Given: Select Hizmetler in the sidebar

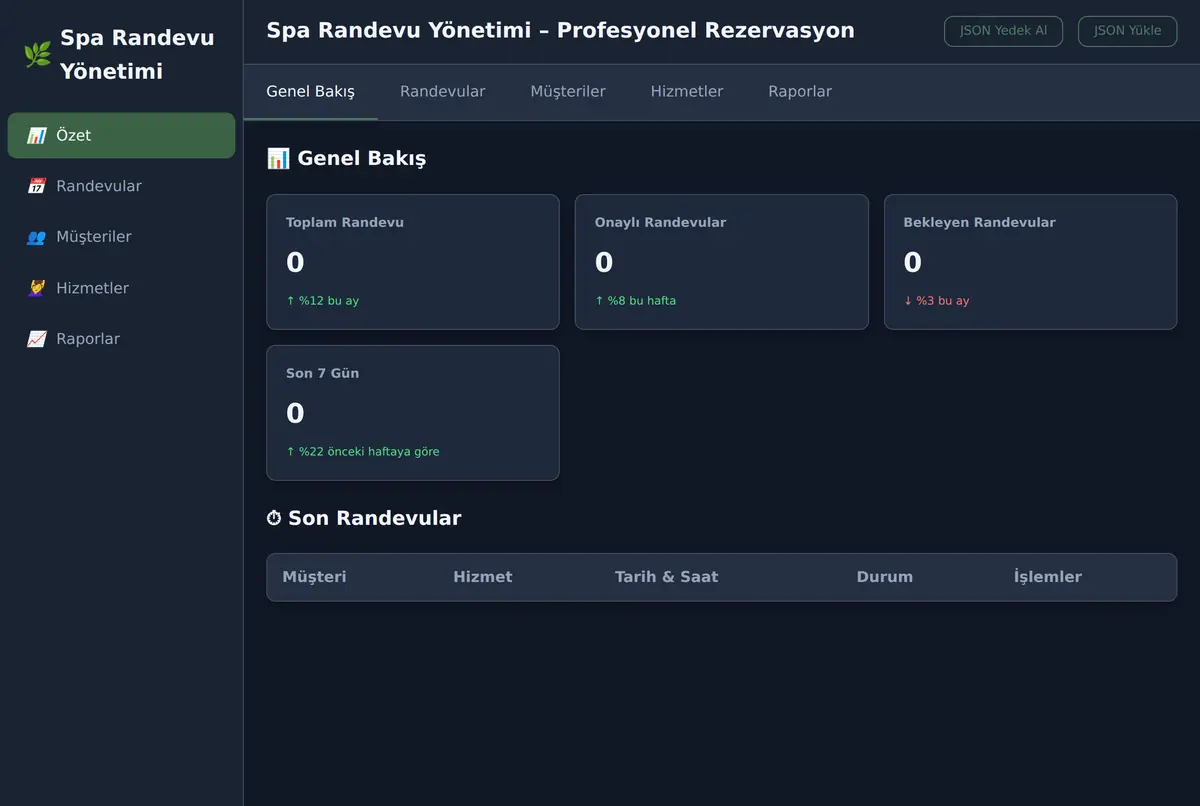Looking at the screenshot, I should 121,288.
